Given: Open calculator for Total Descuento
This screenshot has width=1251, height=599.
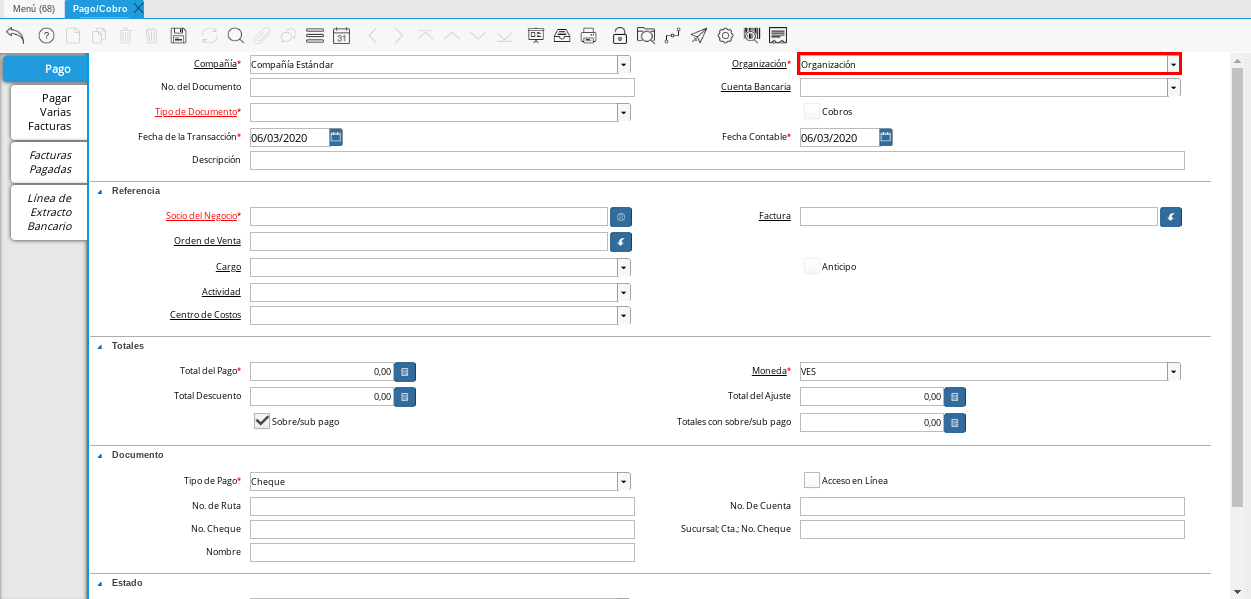Looking at the screenshot, I should tap(405, 397).
